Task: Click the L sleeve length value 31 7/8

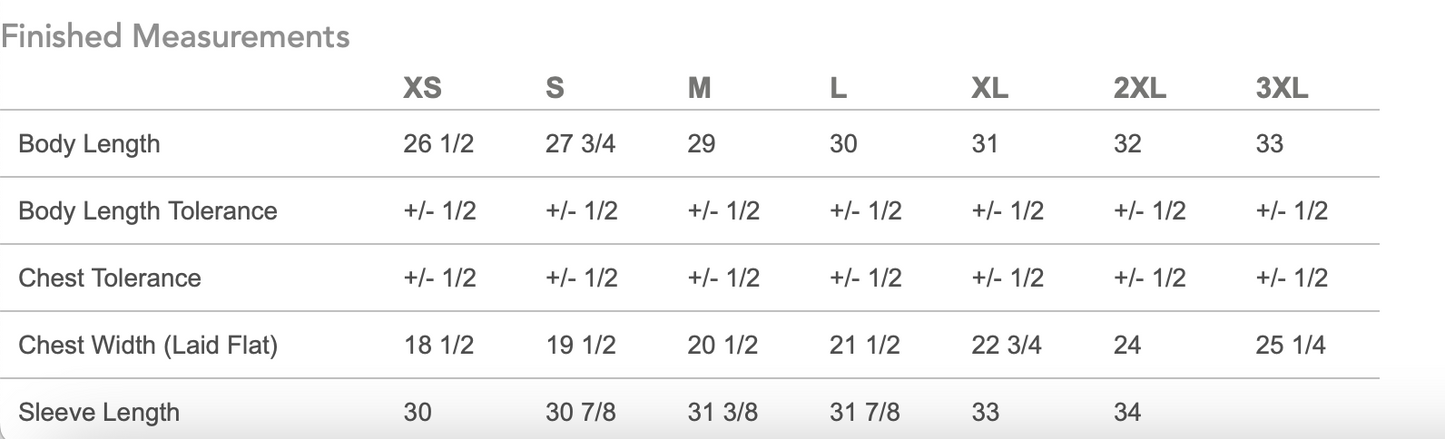Action: (x=865, y=412)
